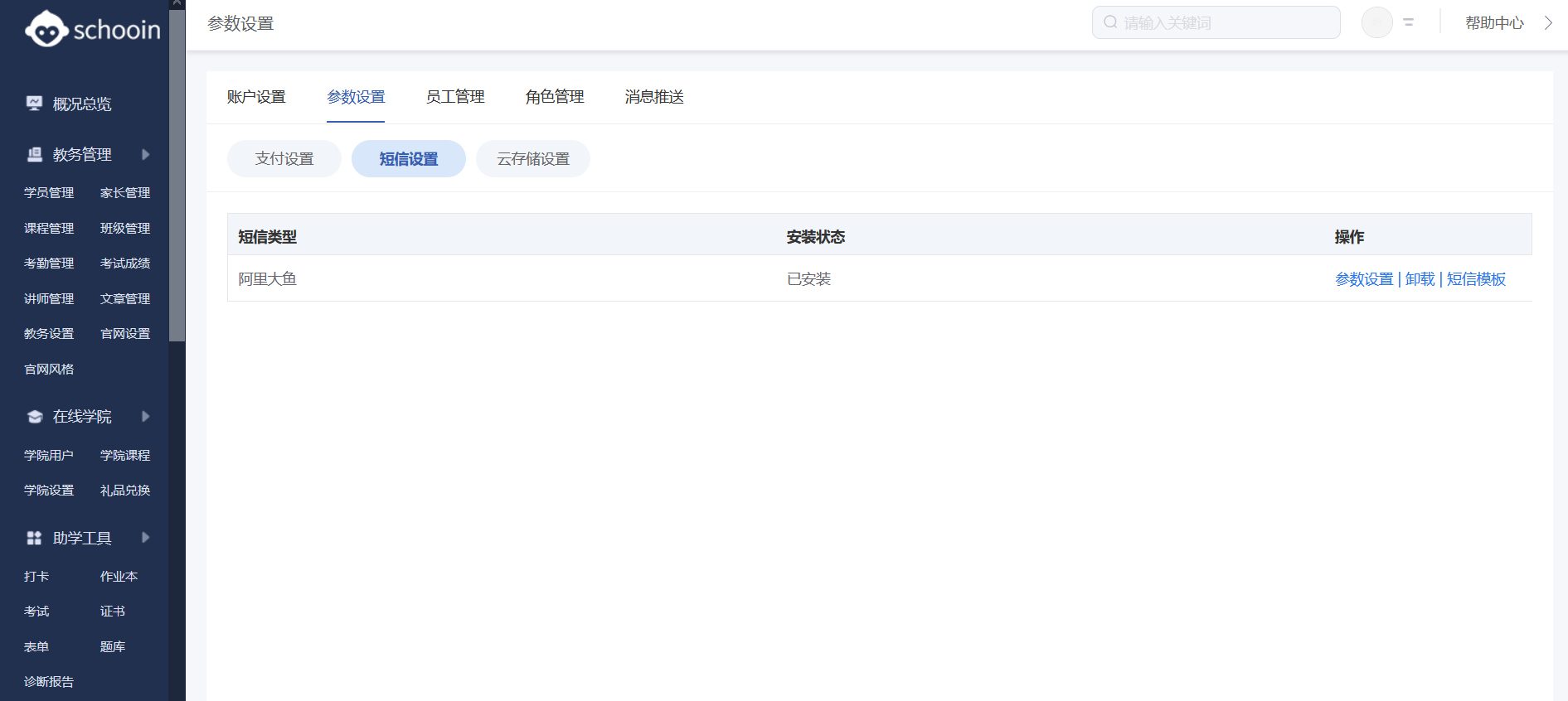Viewport: 1568px width, 701px height.
Task: Open 讲师管理 in the sidebar
Action: [x=49, y=298]
